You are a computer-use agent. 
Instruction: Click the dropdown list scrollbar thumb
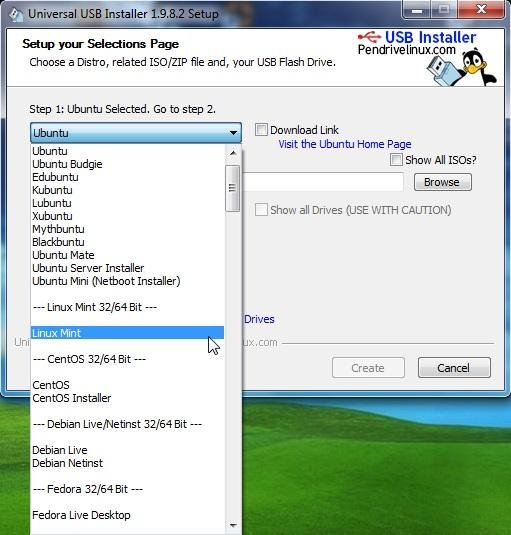pos(233,188)
